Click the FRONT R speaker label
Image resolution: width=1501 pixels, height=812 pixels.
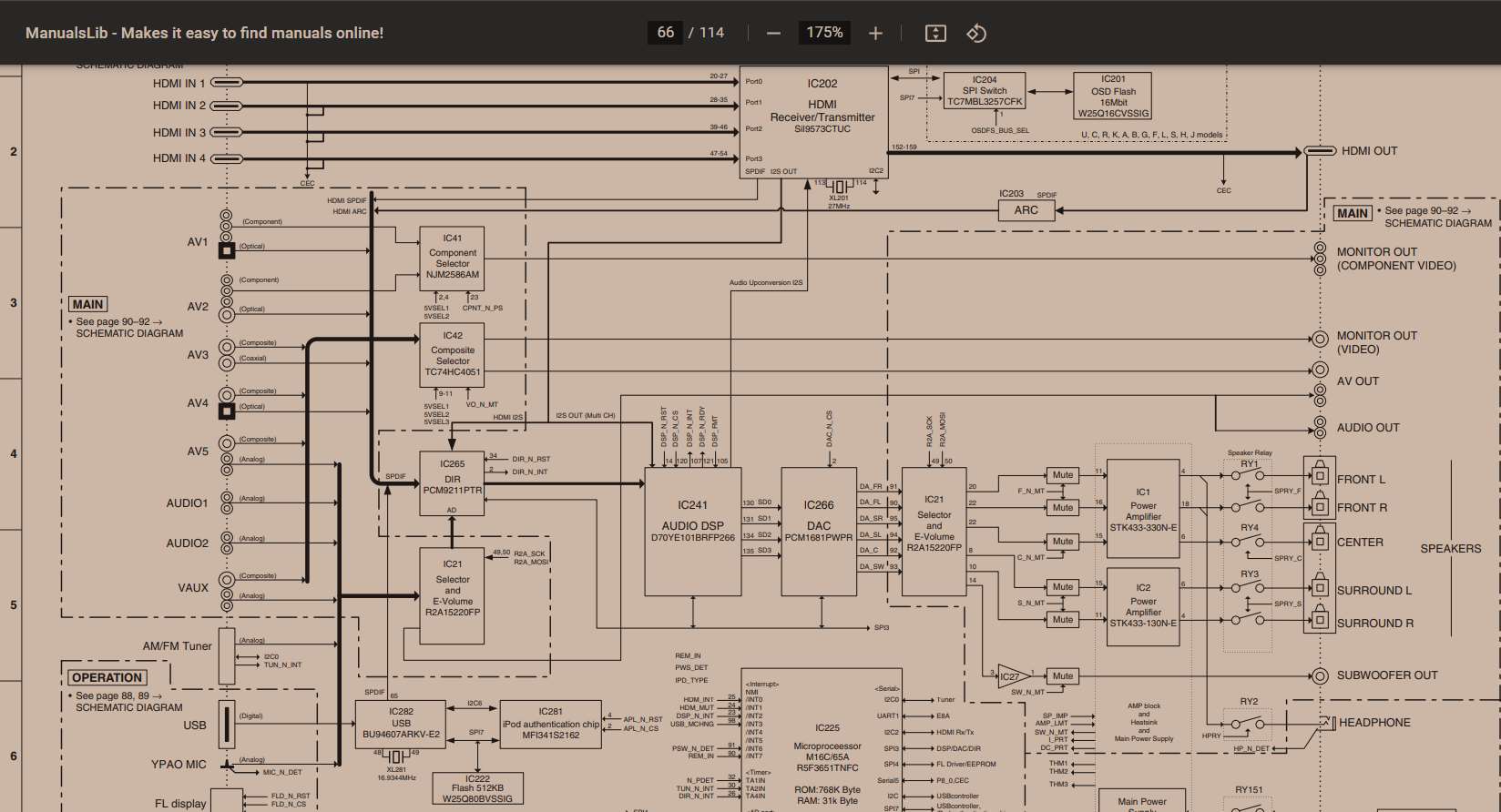[1362, 508]
